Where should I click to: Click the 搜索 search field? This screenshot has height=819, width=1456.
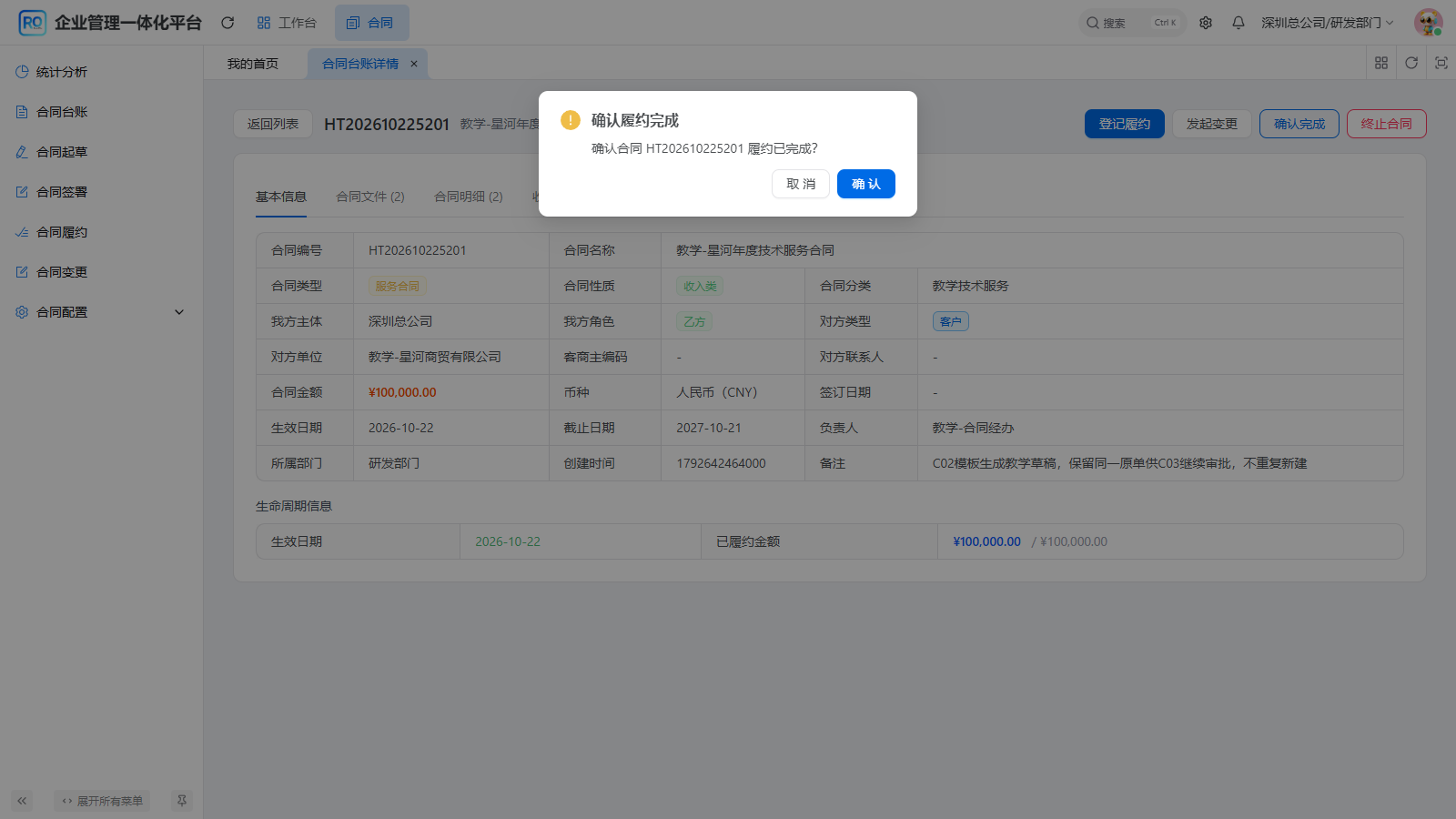tap(1133, 23)
